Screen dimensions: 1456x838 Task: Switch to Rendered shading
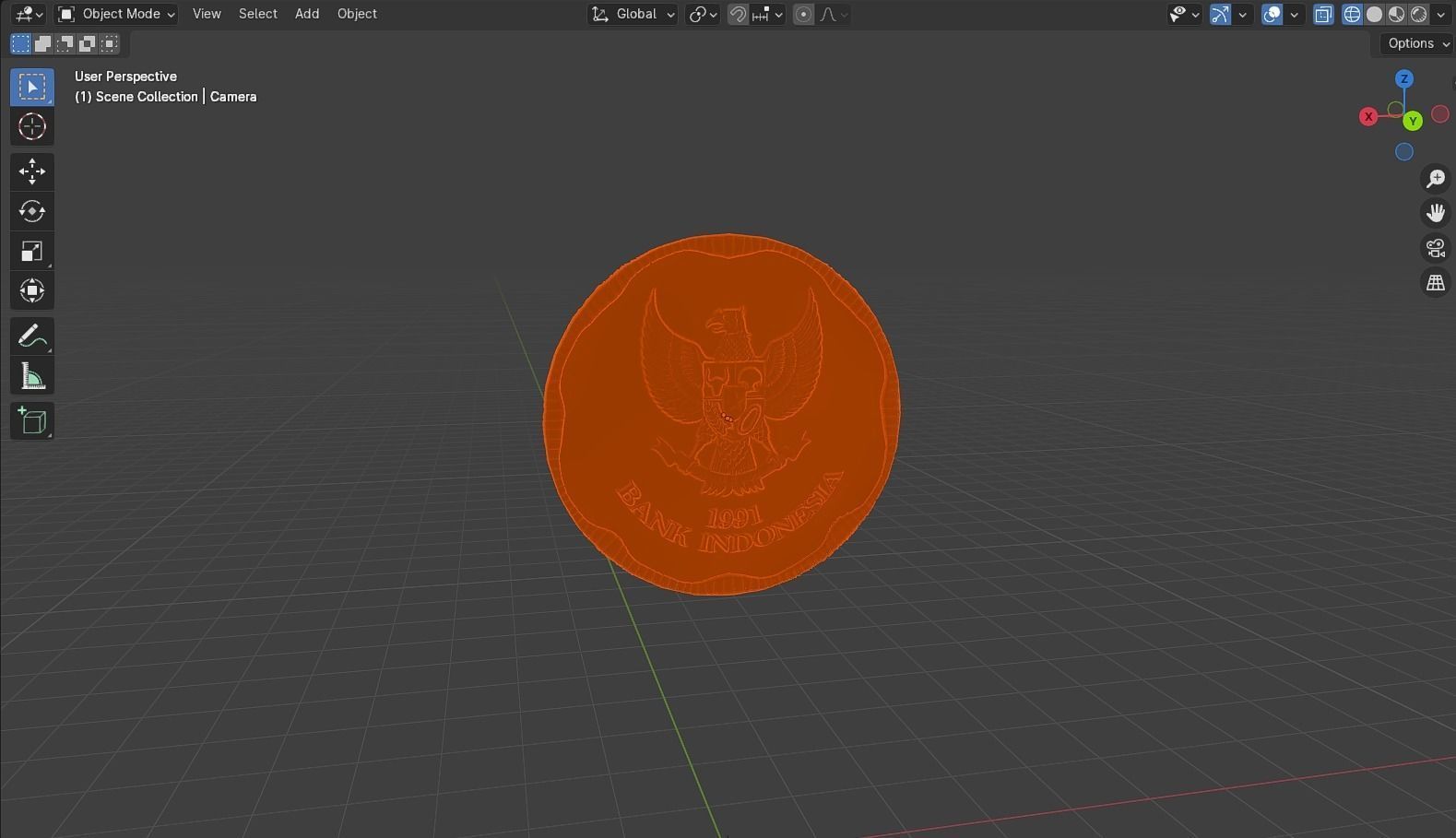[1418, 14]
